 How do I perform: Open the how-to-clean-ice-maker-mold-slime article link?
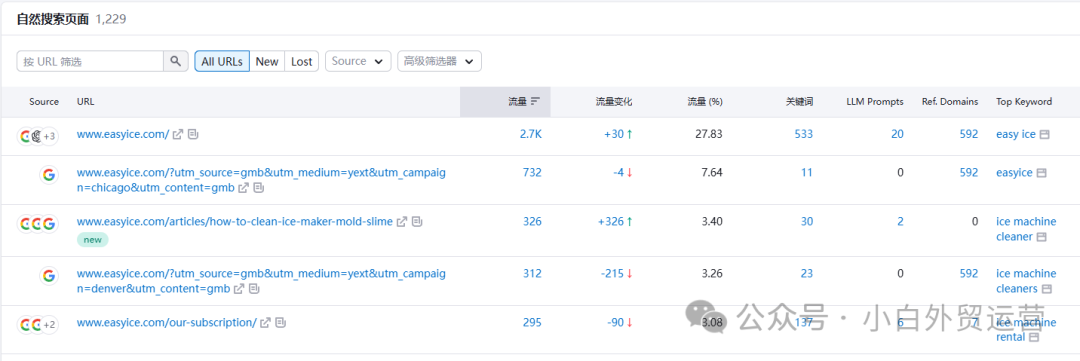tap(234, 222)
